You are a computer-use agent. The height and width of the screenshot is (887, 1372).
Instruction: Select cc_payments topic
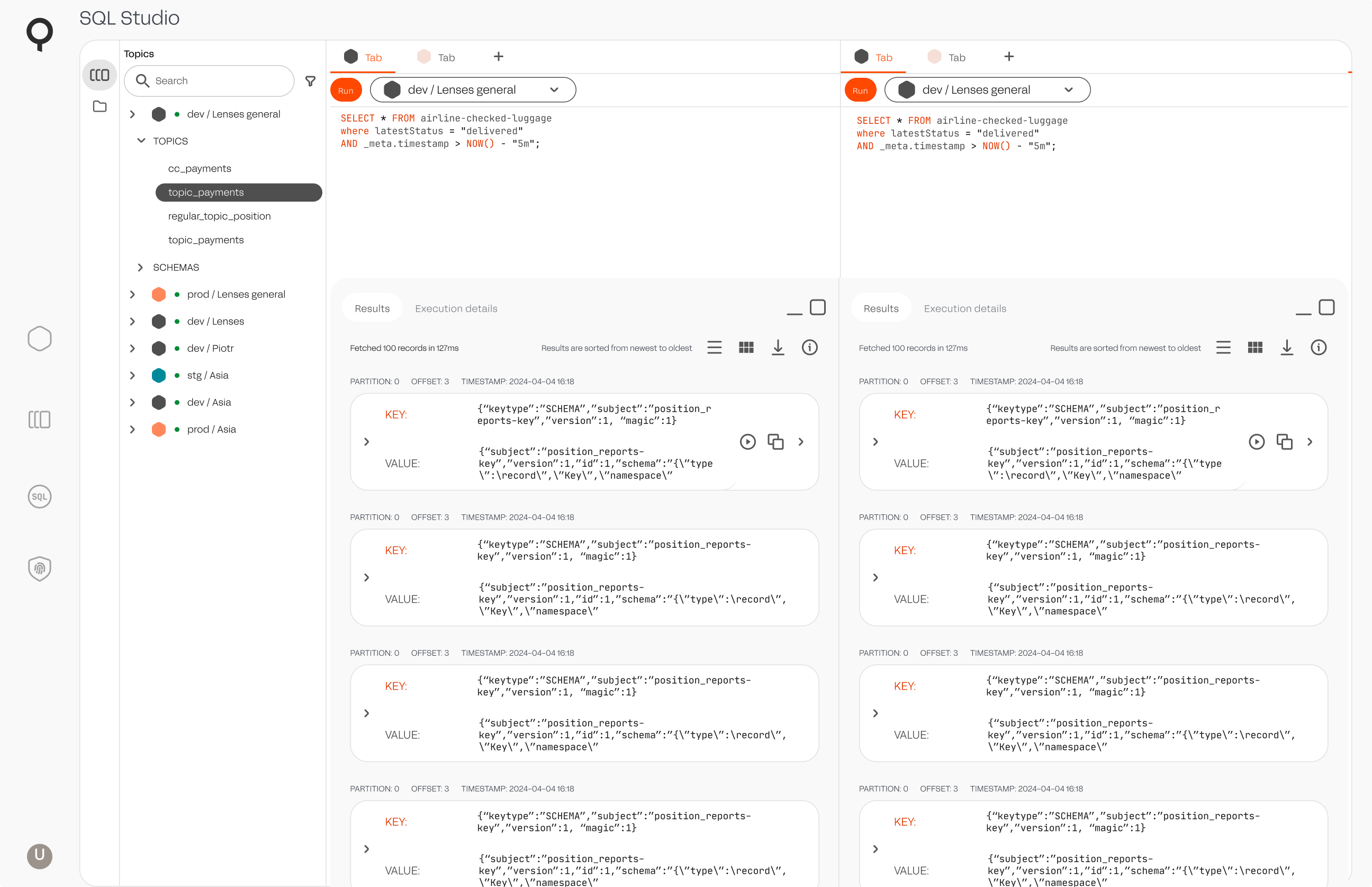click(200, 169)
